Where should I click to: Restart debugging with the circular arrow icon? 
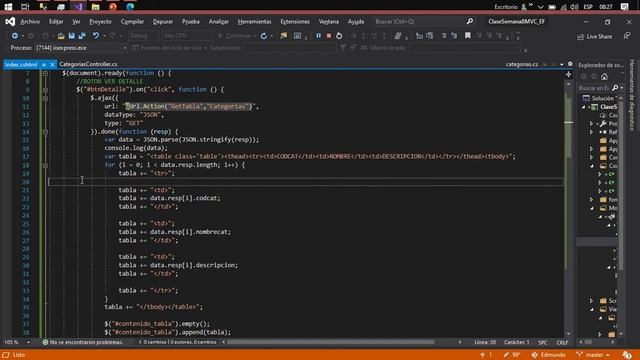339,36
